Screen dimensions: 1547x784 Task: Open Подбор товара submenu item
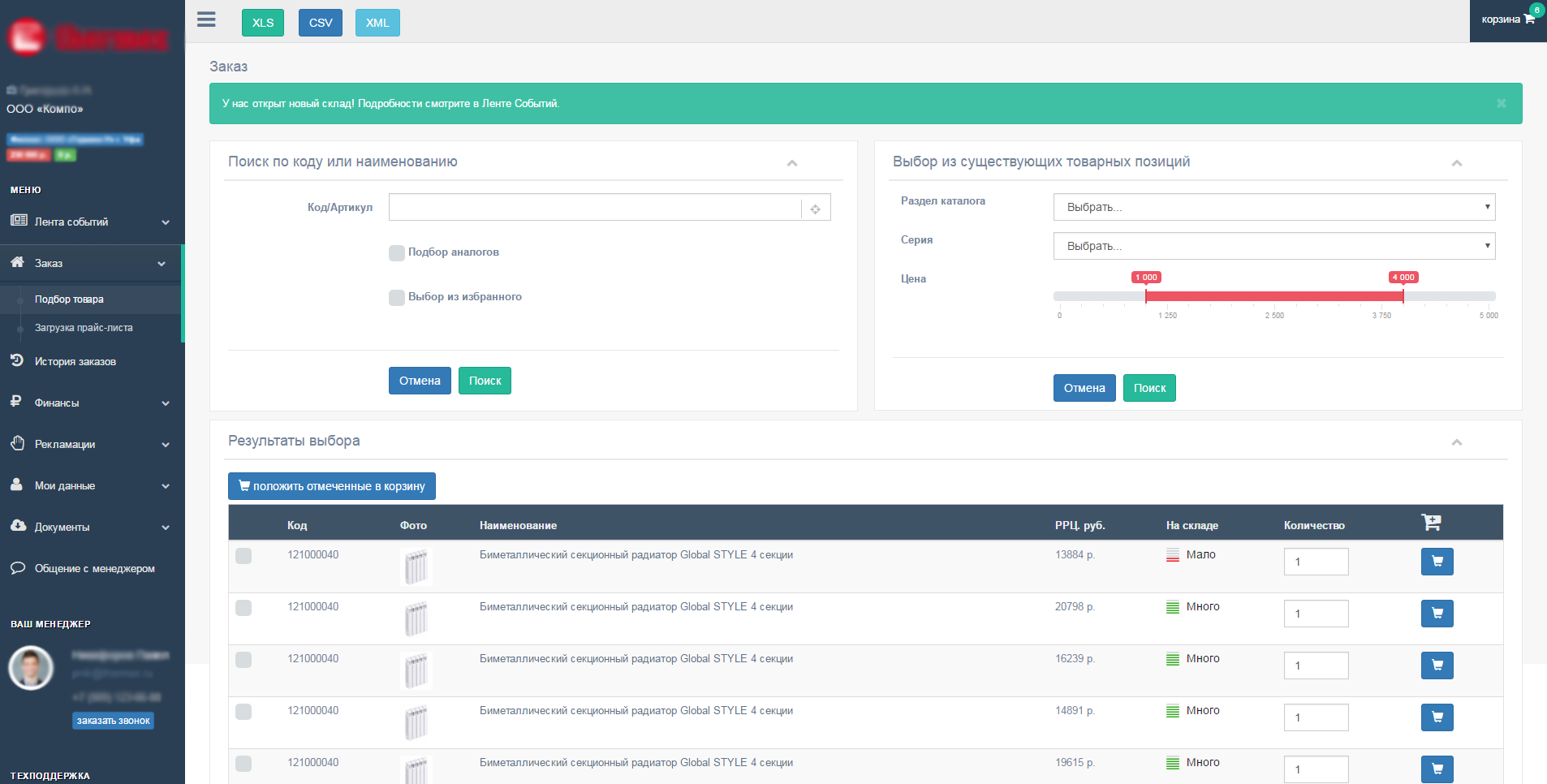[69, 299]
